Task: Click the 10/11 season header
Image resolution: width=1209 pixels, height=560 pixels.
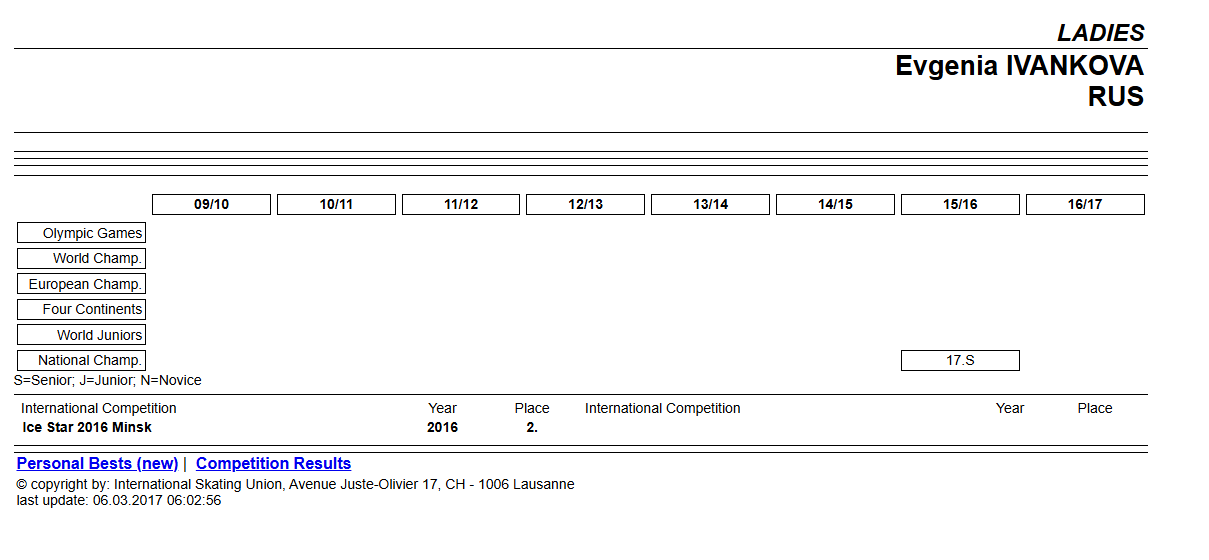Action: tap(336, 205)
